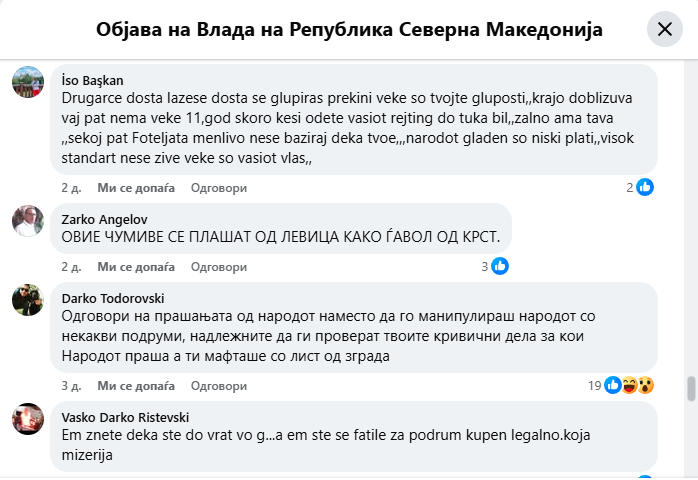698x480 pixels.
Task: Click İso Başkan's name link
Action: (x=99, y=80)
